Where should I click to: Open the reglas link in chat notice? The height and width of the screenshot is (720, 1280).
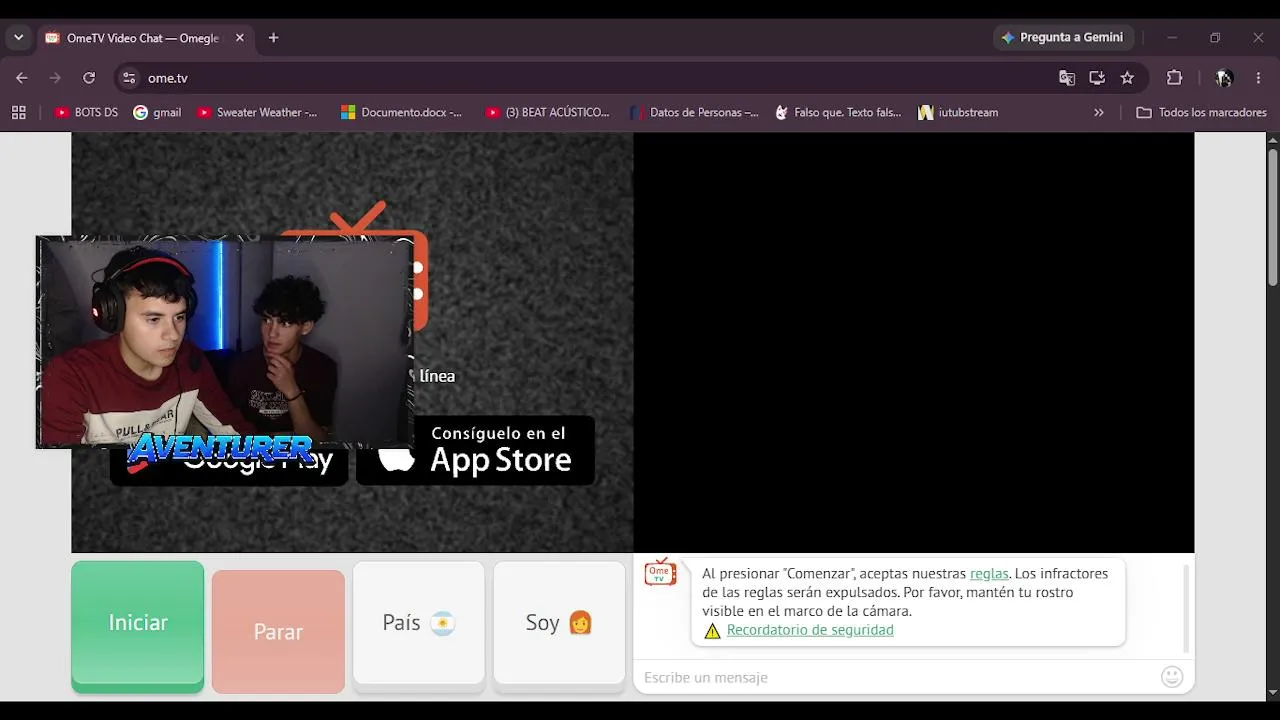point(989,574)
